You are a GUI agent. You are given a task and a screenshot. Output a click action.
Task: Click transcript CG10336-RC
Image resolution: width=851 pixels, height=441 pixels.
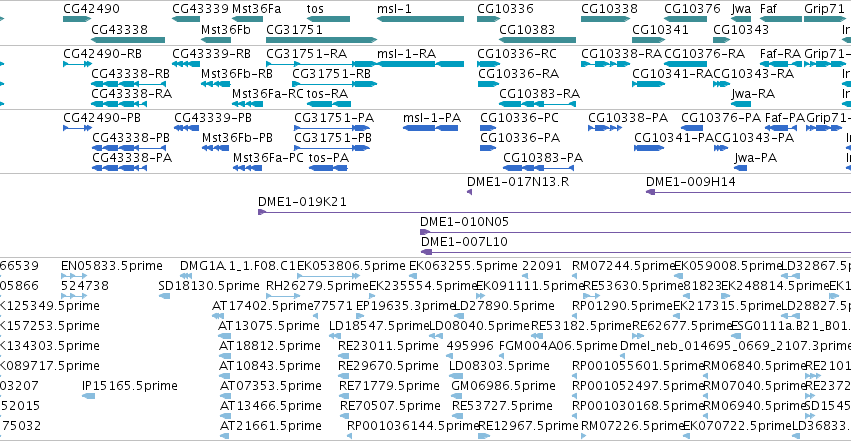click(x=517, y=54)
